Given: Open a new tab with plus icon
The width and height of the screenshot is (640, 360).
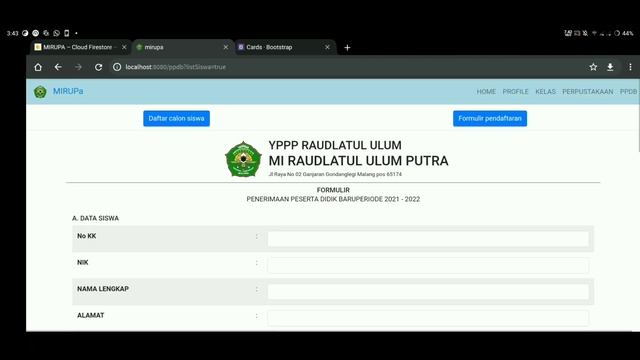Looking at the screenshot, I should coord(347,48).
